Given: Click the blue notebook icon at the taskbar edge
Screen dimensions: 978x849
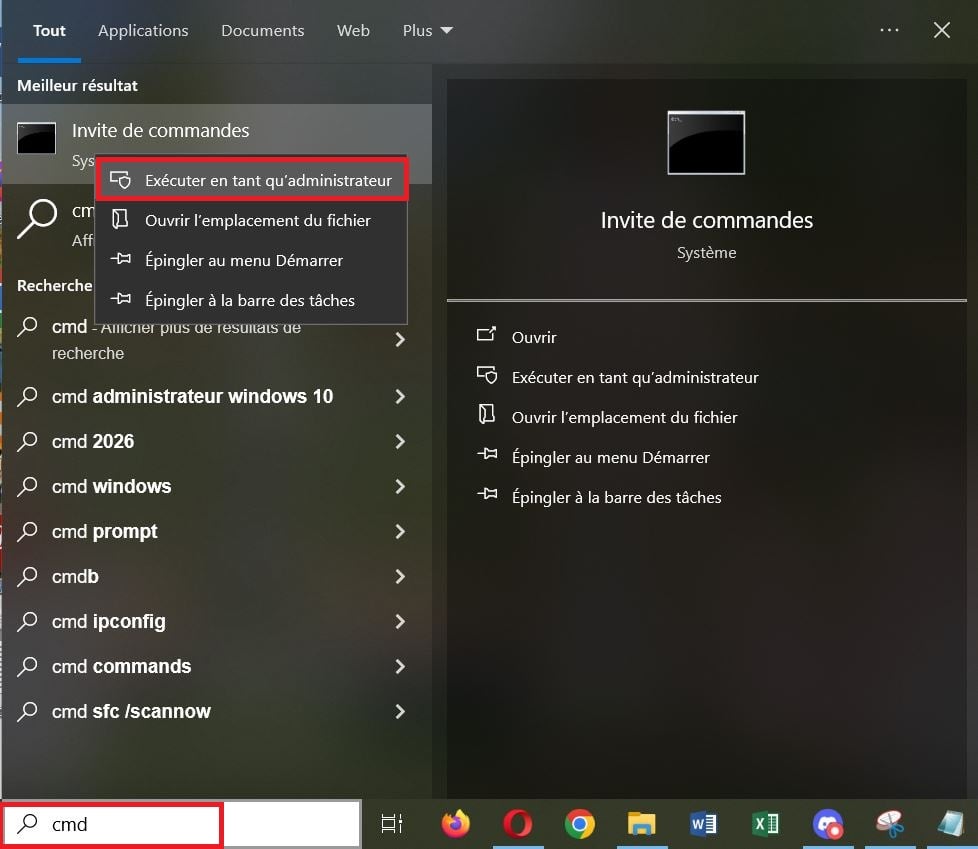Looking at the screenshot, I should click(x=951, y=824).
